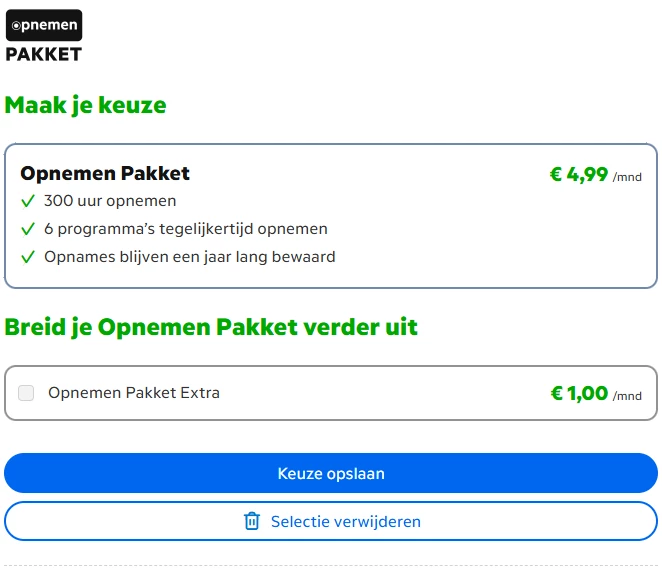Click the Breid je Opnemen Pakket heading
The image size is (662, 588).
211,327
